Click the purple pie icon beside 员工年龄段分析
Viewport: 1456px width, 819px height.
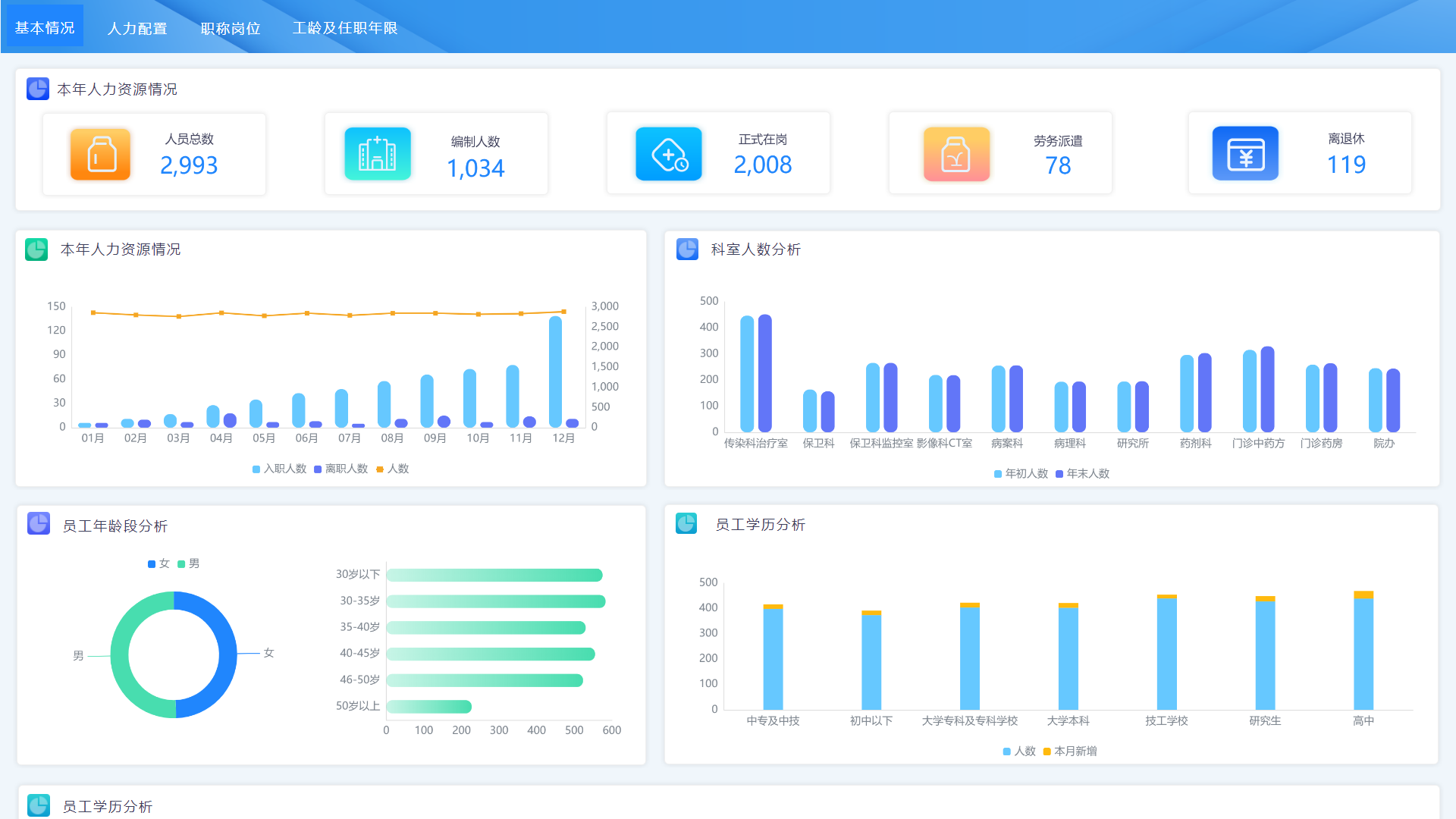[39, 523]
